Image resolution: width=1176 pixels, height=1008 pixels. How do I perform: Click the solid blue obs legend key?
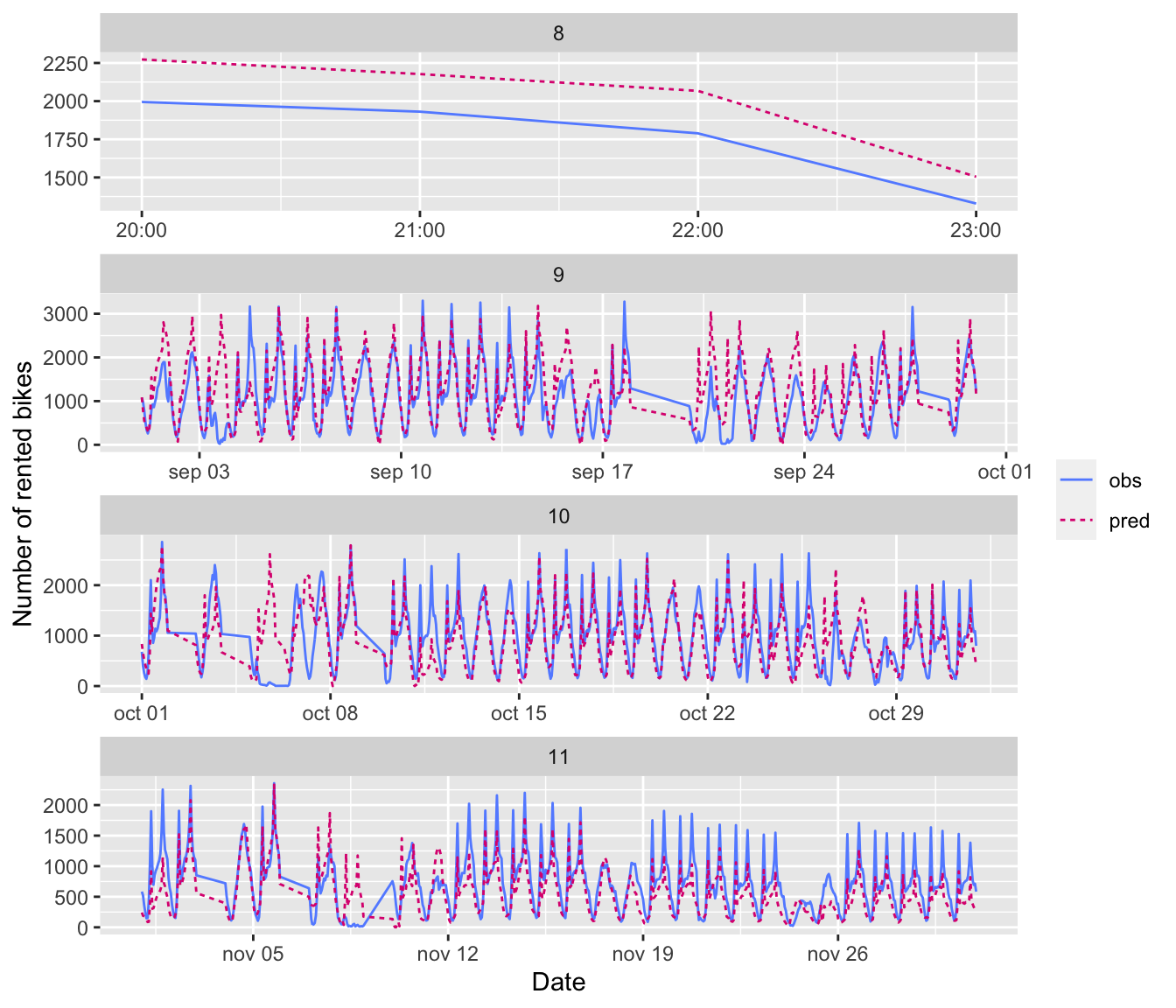1076,480
